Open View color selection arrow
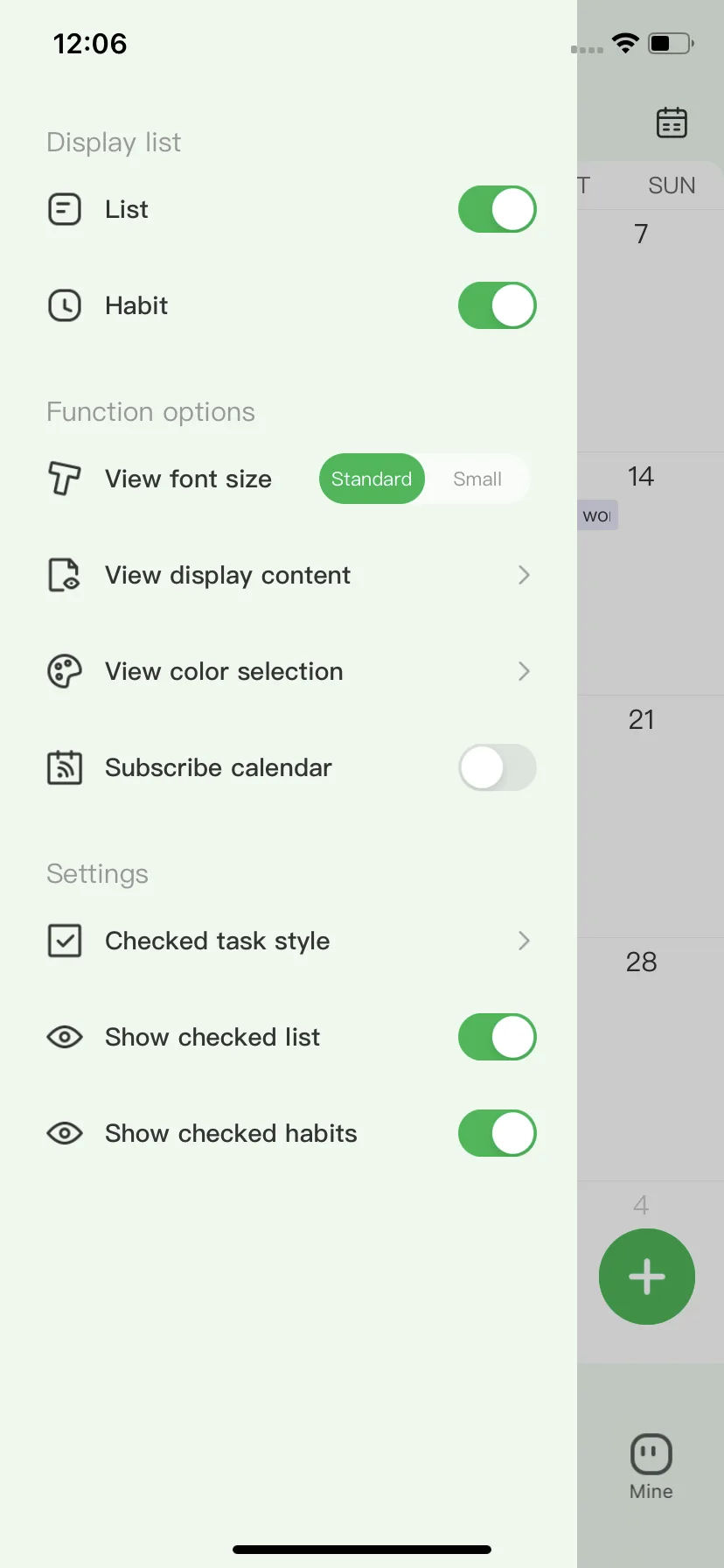The image size is (724, 1568). coord(524,671)
